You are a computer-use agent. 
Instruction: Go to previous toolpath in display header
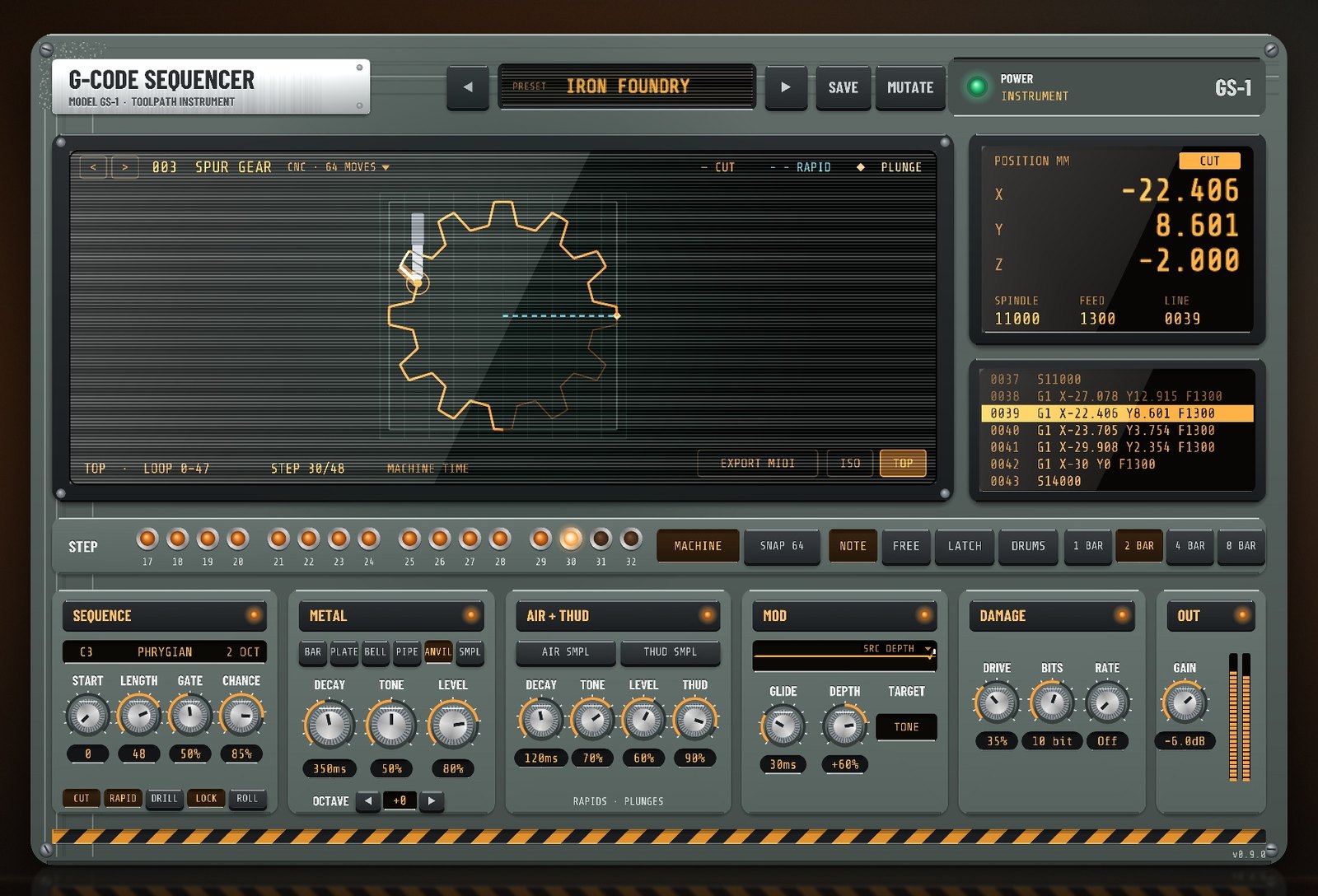[93, 167]
